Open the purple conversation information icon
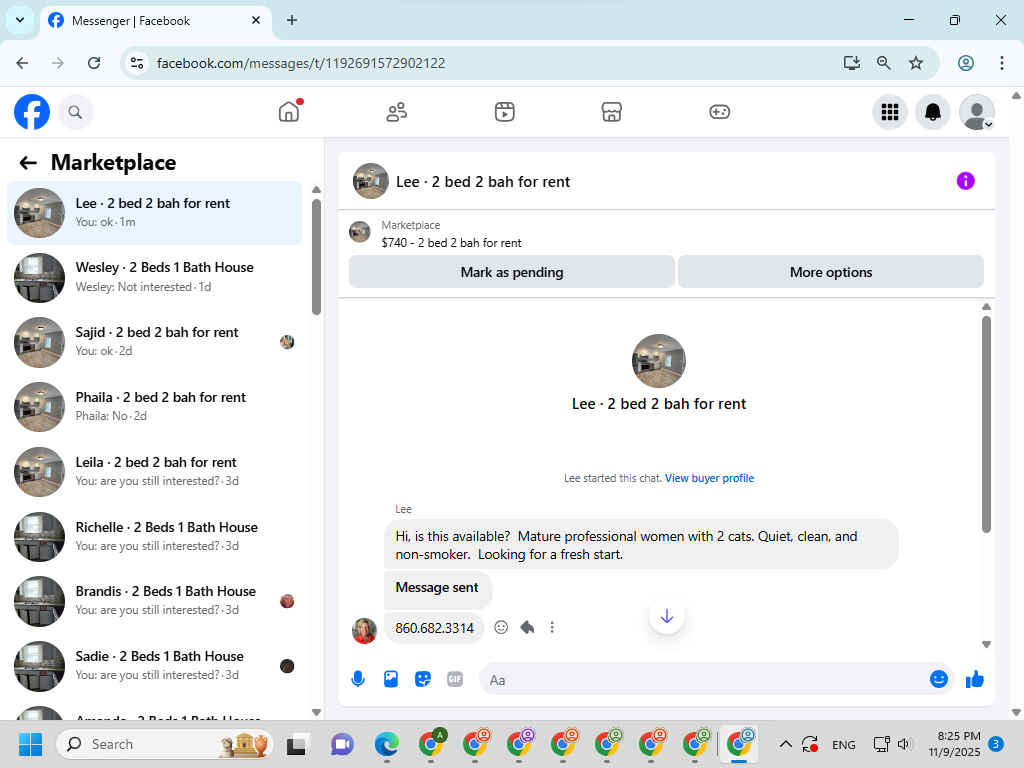The image size is (1024, 768). [965, 181]
